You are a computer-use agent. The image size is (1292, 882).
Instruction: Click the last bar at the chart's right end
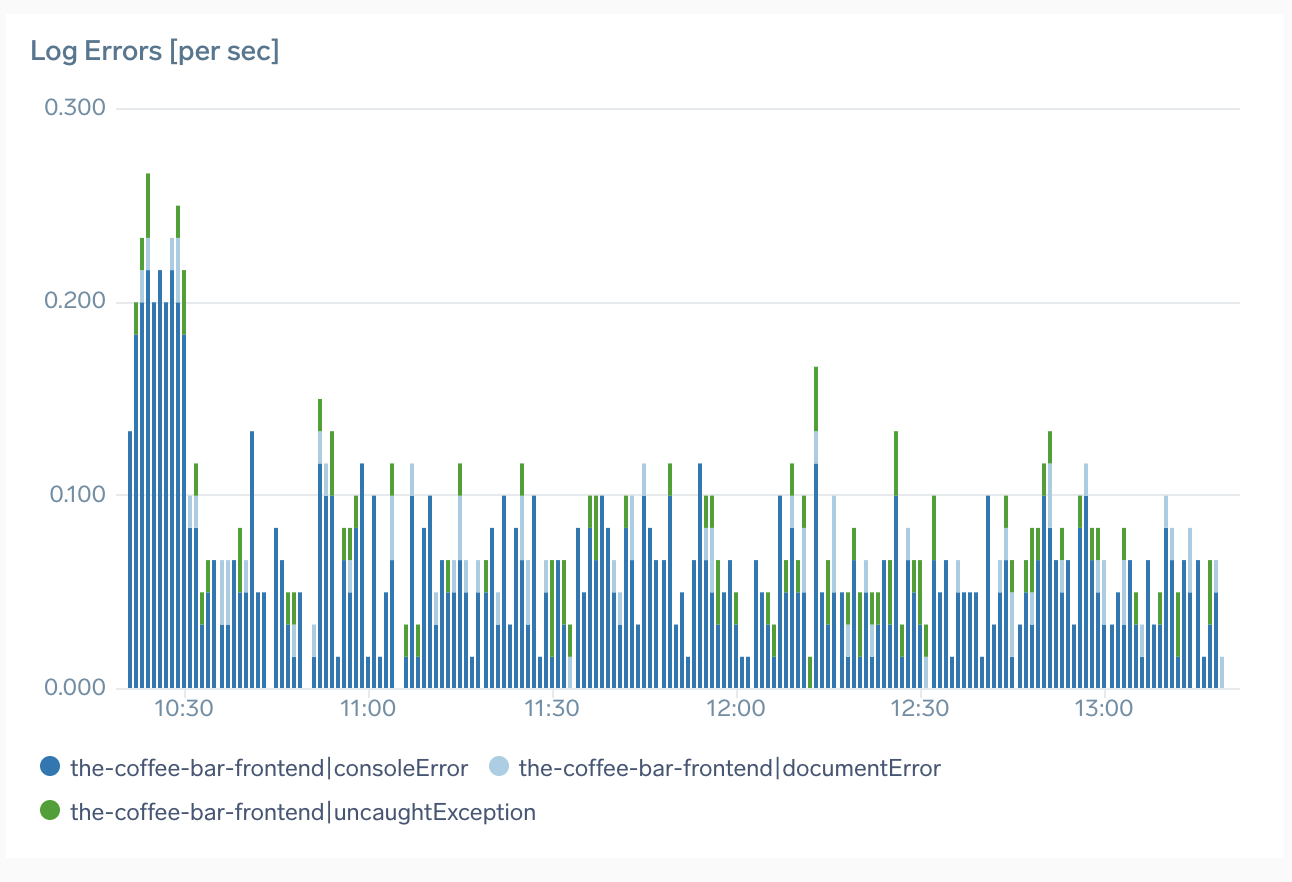(x=1222, y=673)
